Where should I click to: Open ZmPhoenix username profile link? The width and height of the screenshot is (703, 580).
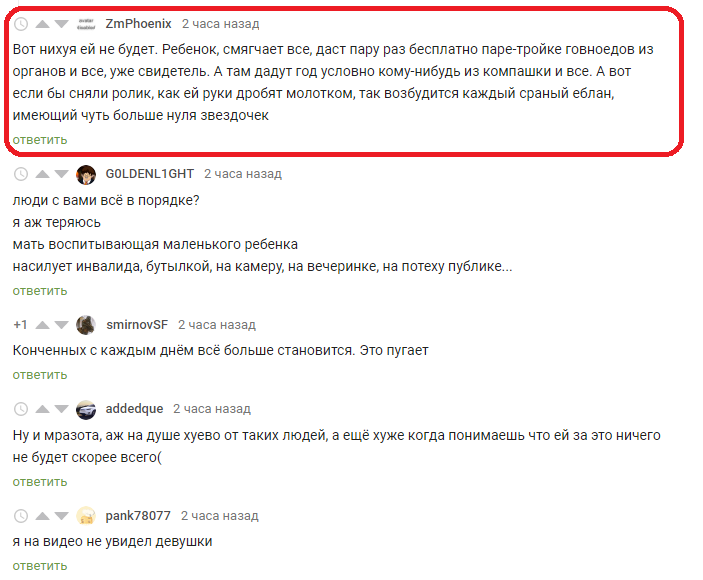(139, 23)
